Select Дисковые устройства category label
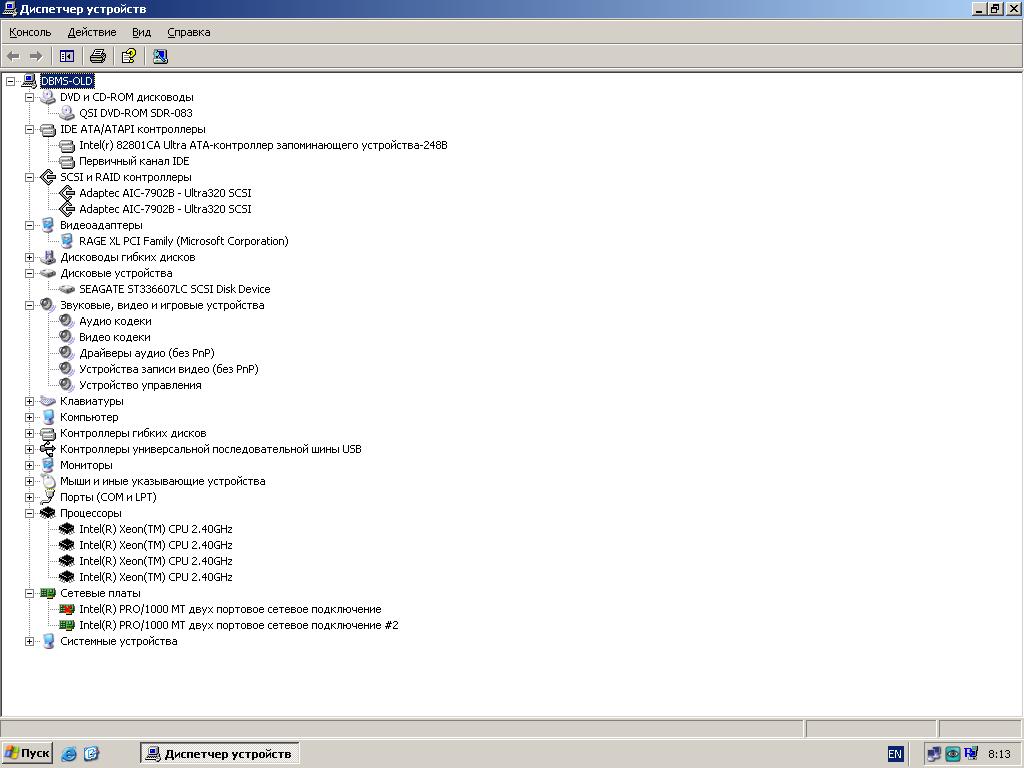The width and height of the screenshot is (1024, 768). 116,273
